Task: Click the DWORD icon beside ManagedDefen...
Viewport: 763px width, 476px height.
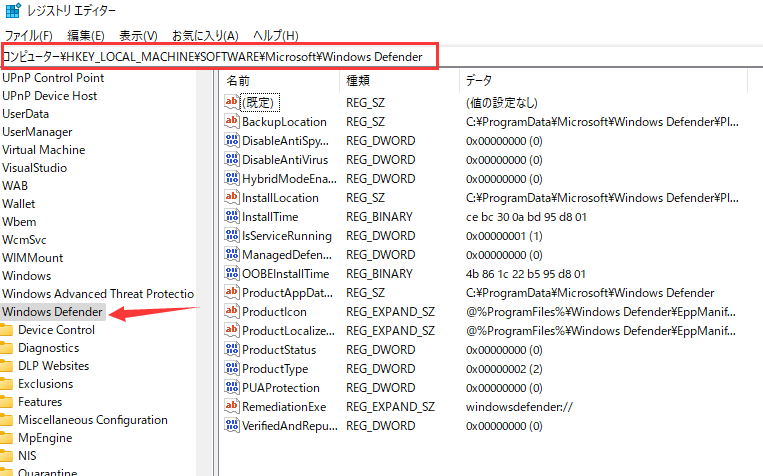Action: 232,254
